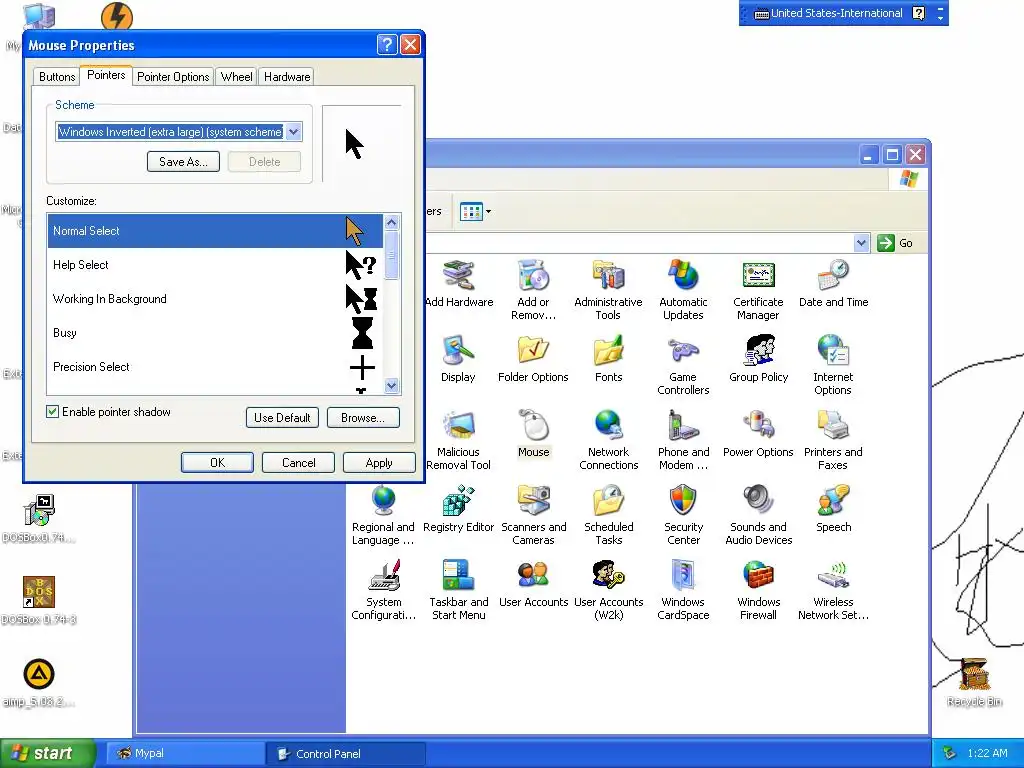1024x768 pixels.
Task: Cancel the Mouse Properties dialog
Action: point(298,462)
